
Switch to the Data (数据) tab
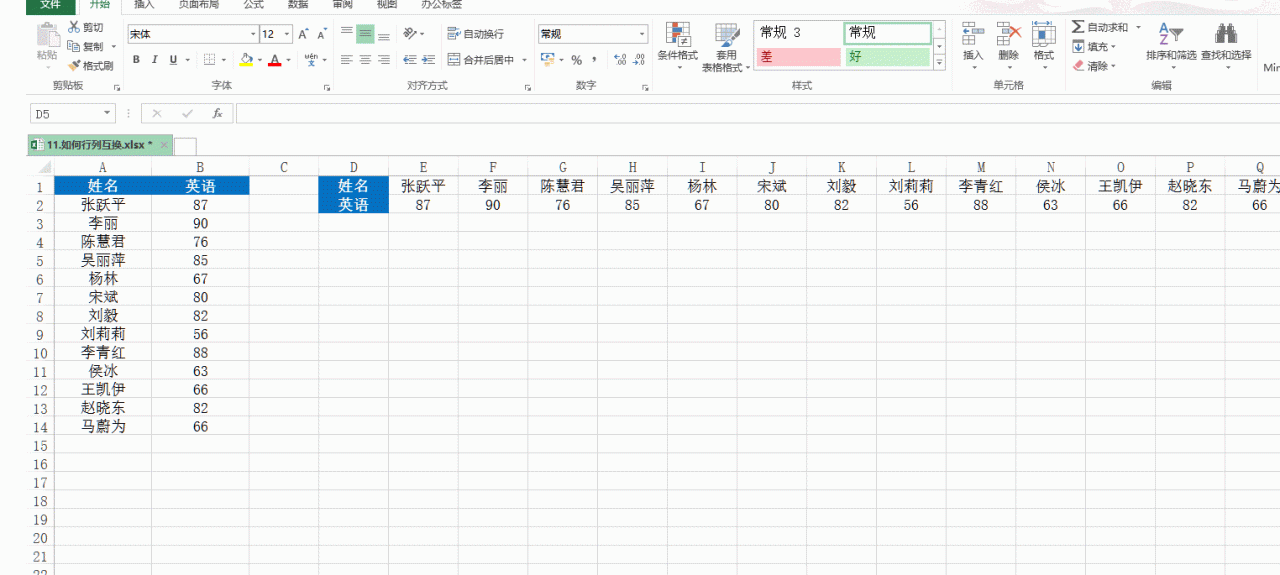tap(298, 5)
